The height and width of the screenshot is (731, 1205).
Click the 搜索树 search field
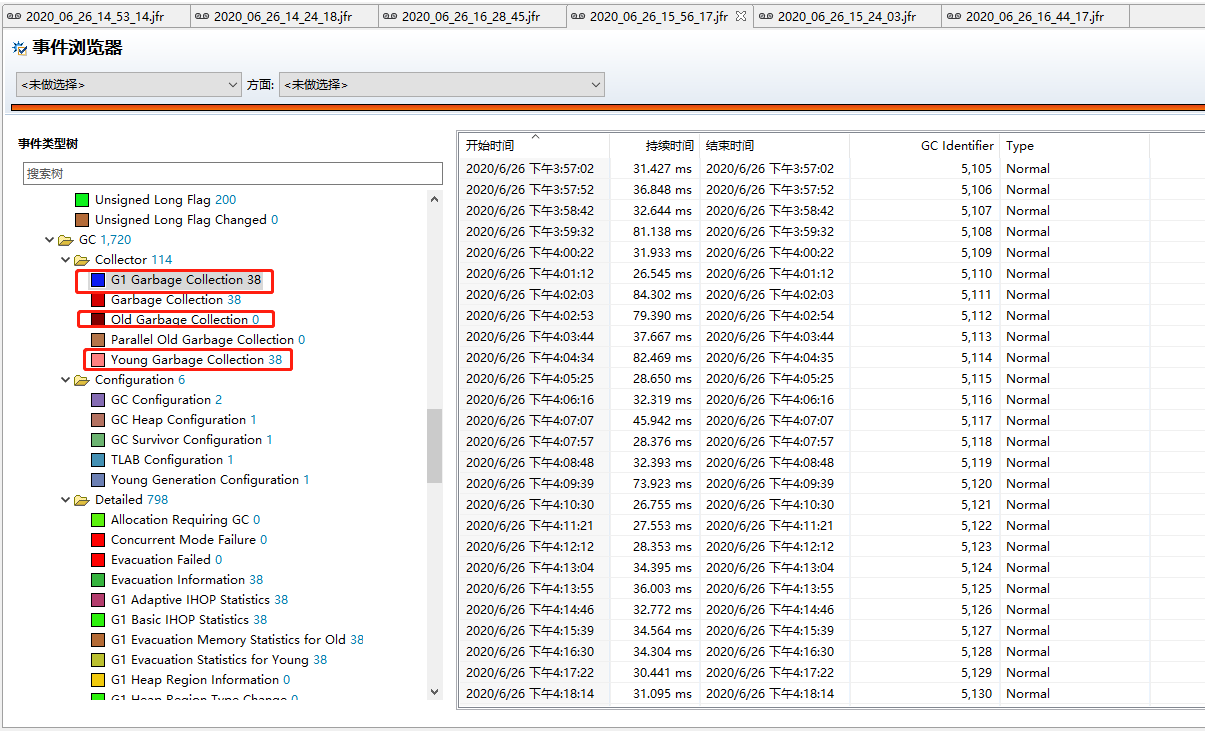pos(232,174)
